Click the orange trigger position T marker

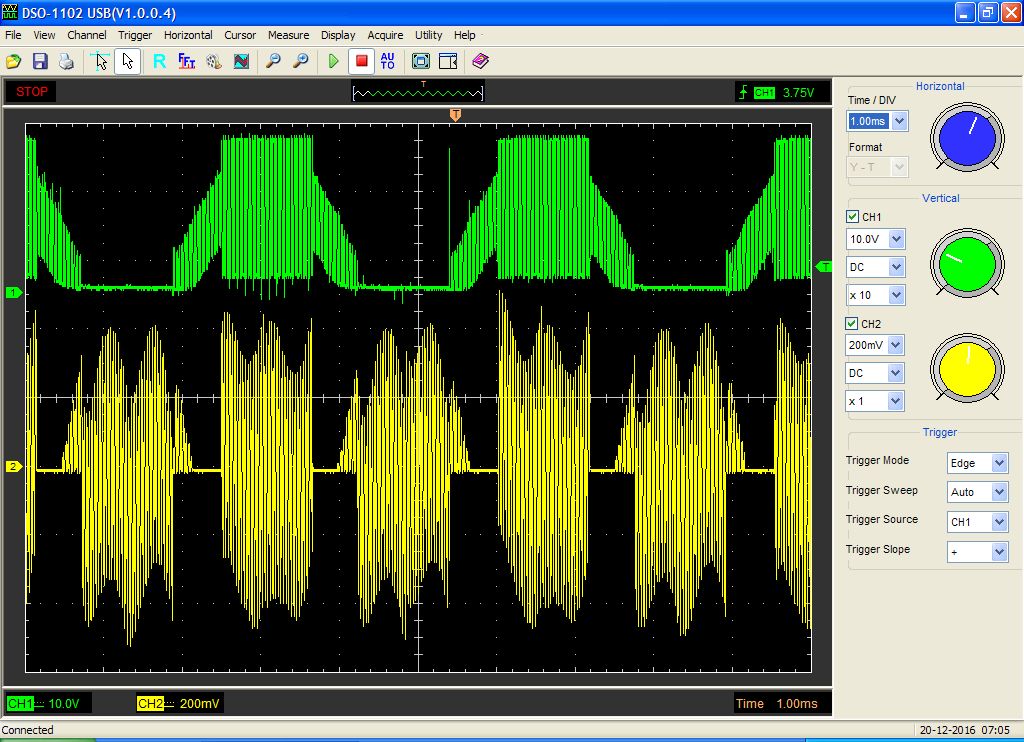point(456,115)
